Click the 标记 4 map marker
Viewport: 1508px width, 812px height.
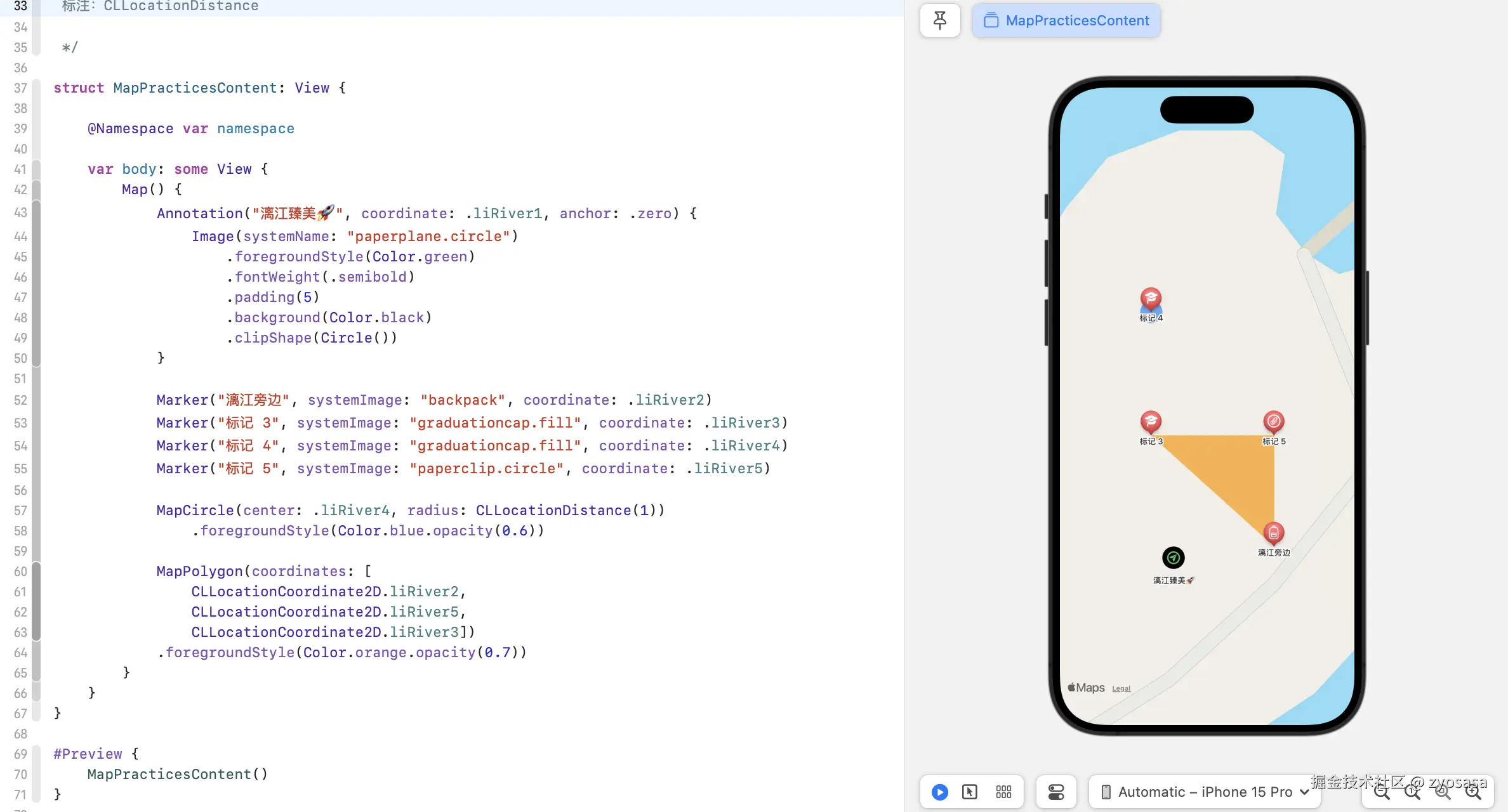click(1151, 298)
